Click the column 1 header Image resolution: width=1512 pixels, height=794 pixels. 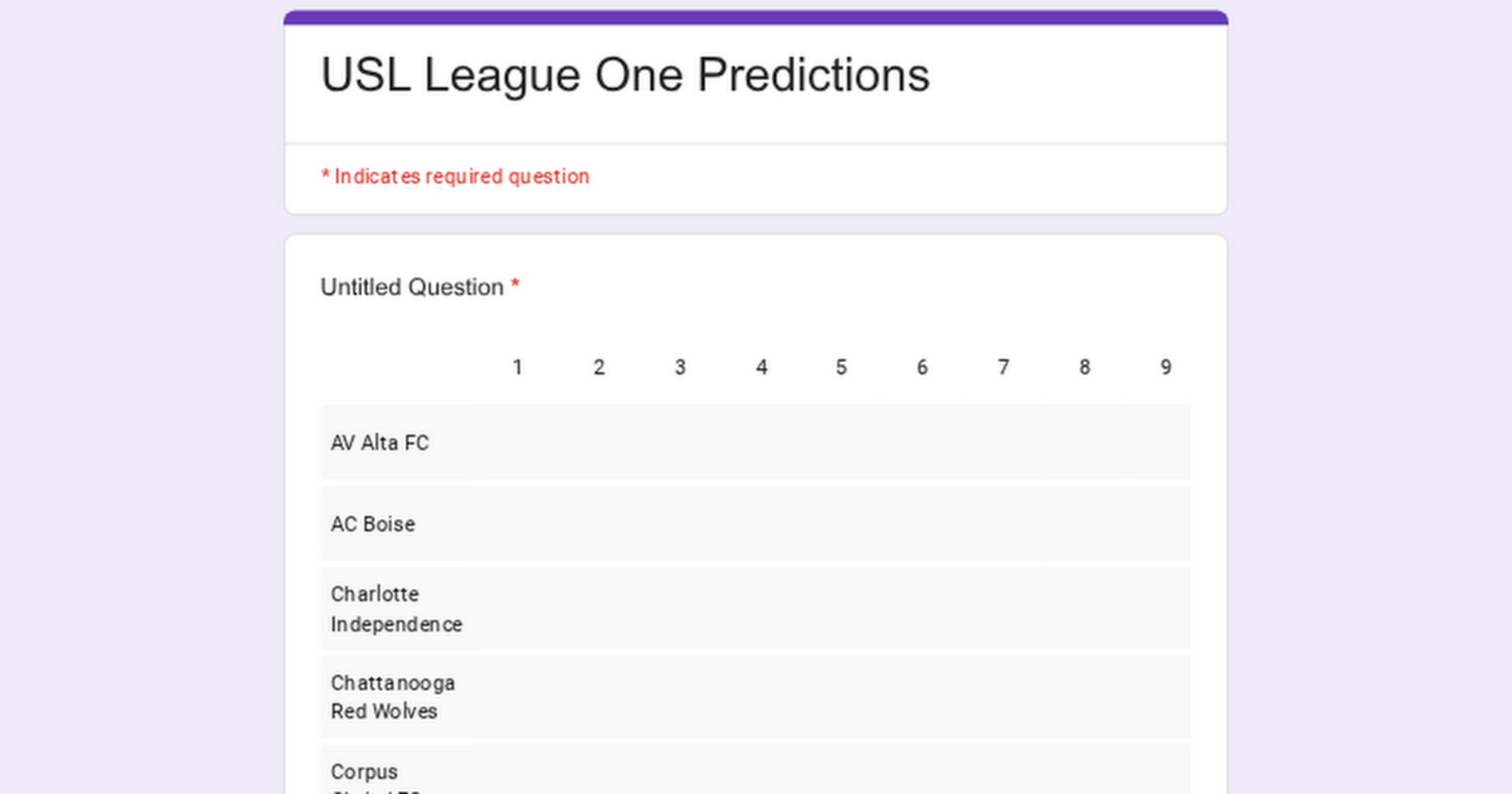click(x=518, y=368)
